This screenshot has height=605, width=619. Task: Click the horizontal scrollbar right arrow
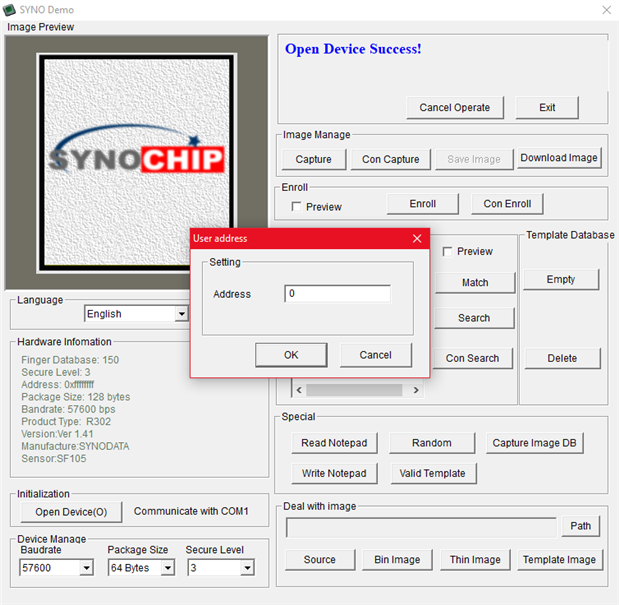click(x=416, y=390)
